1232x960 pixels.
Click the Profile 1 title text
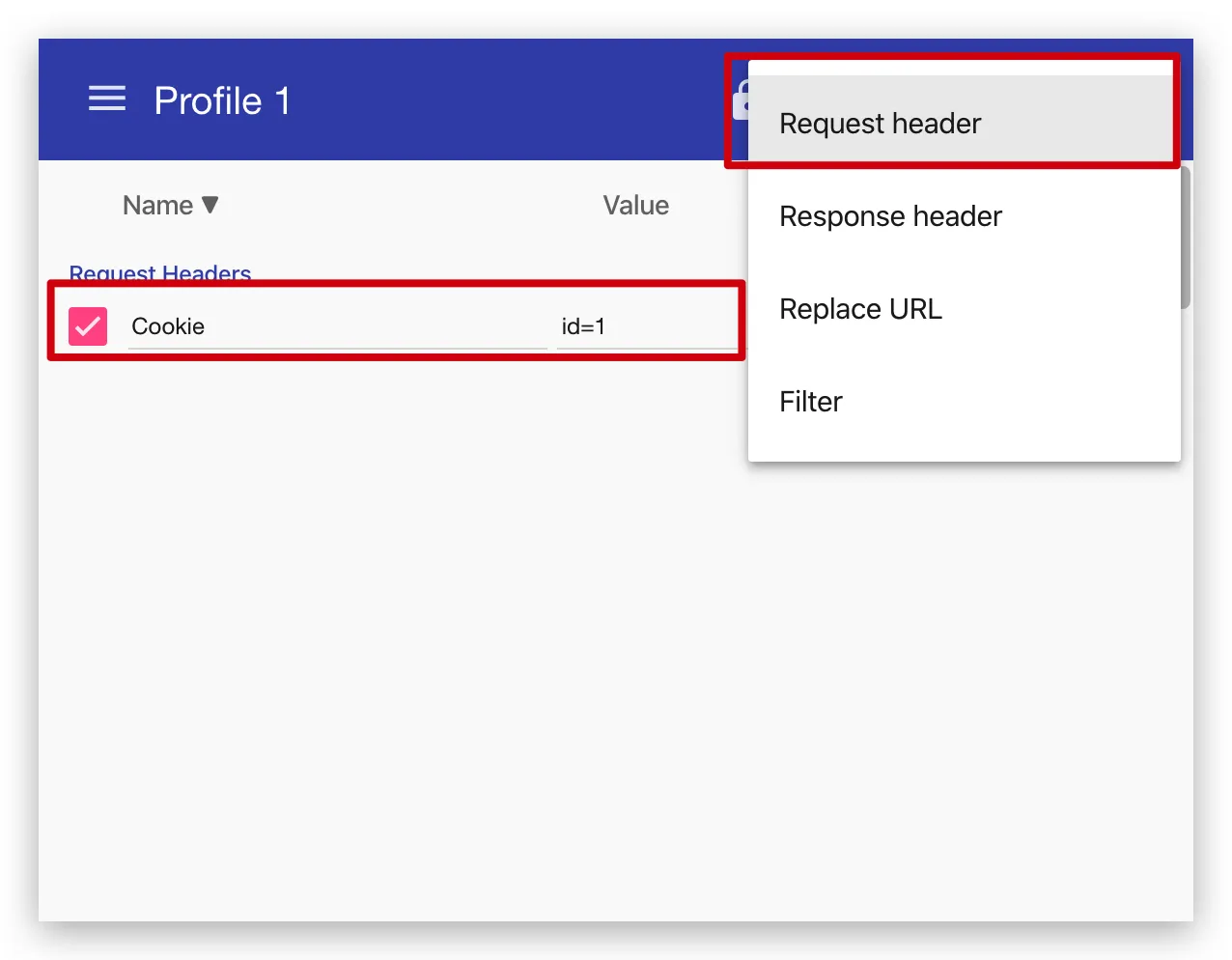tap(222, 100)
